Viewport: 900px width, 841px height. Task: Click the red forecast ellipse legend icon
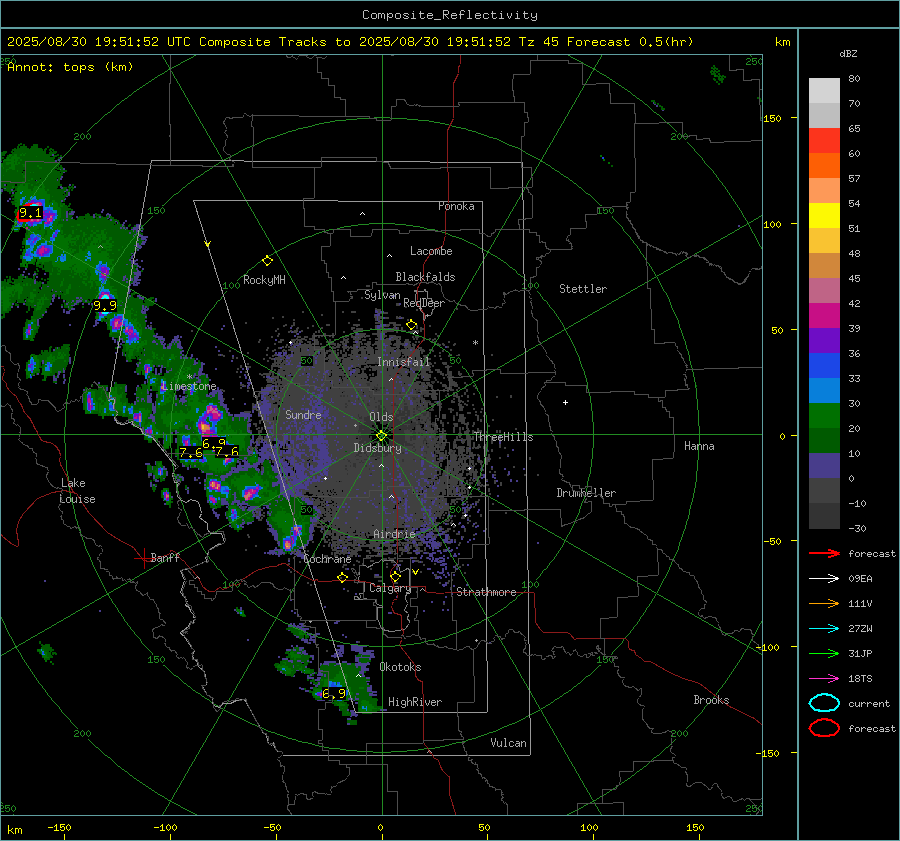coord(824,728)
